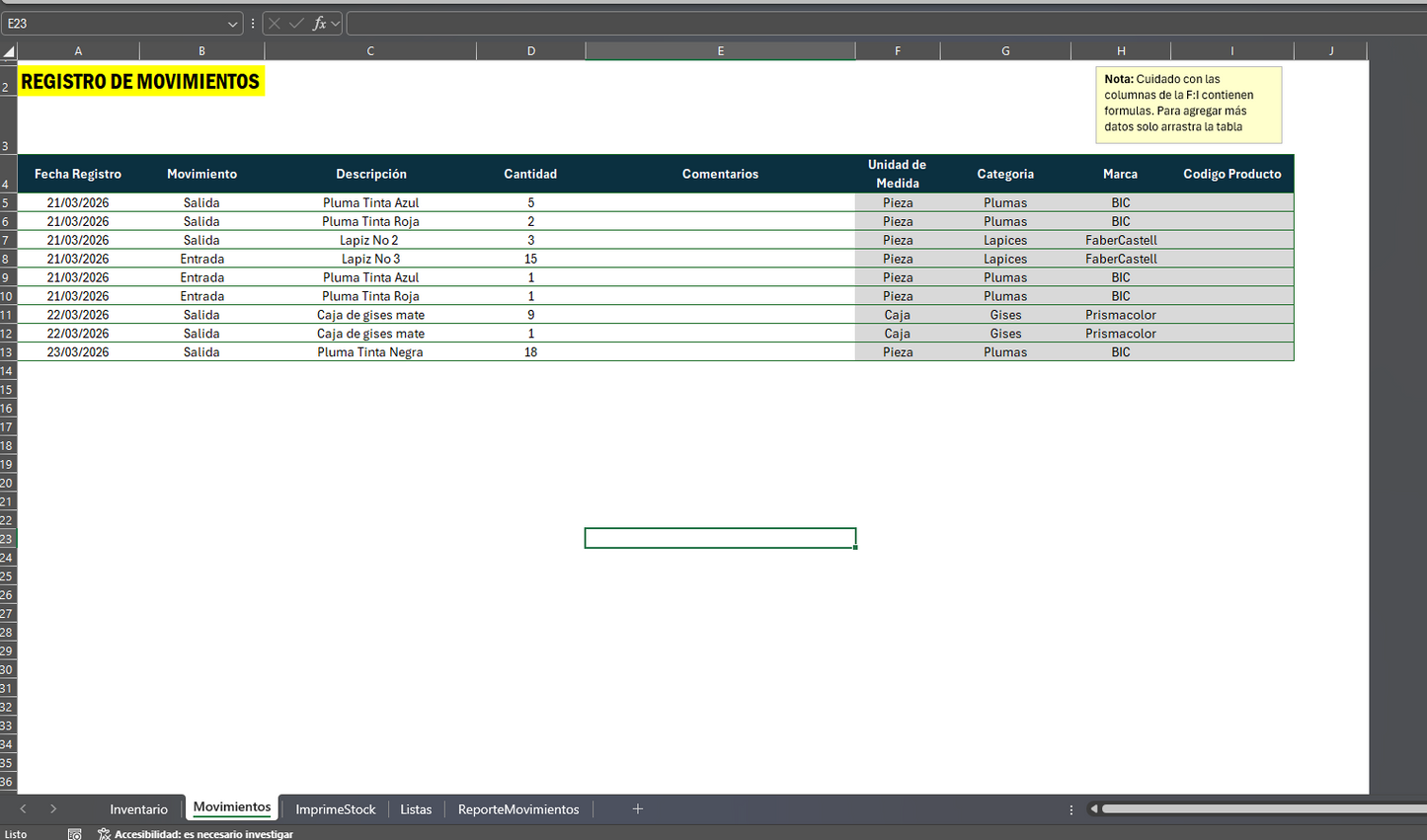This screenshot has width=1427, height=840.
Task: Click the Pluma Tinta Negra cell
Action: point(370,352)
